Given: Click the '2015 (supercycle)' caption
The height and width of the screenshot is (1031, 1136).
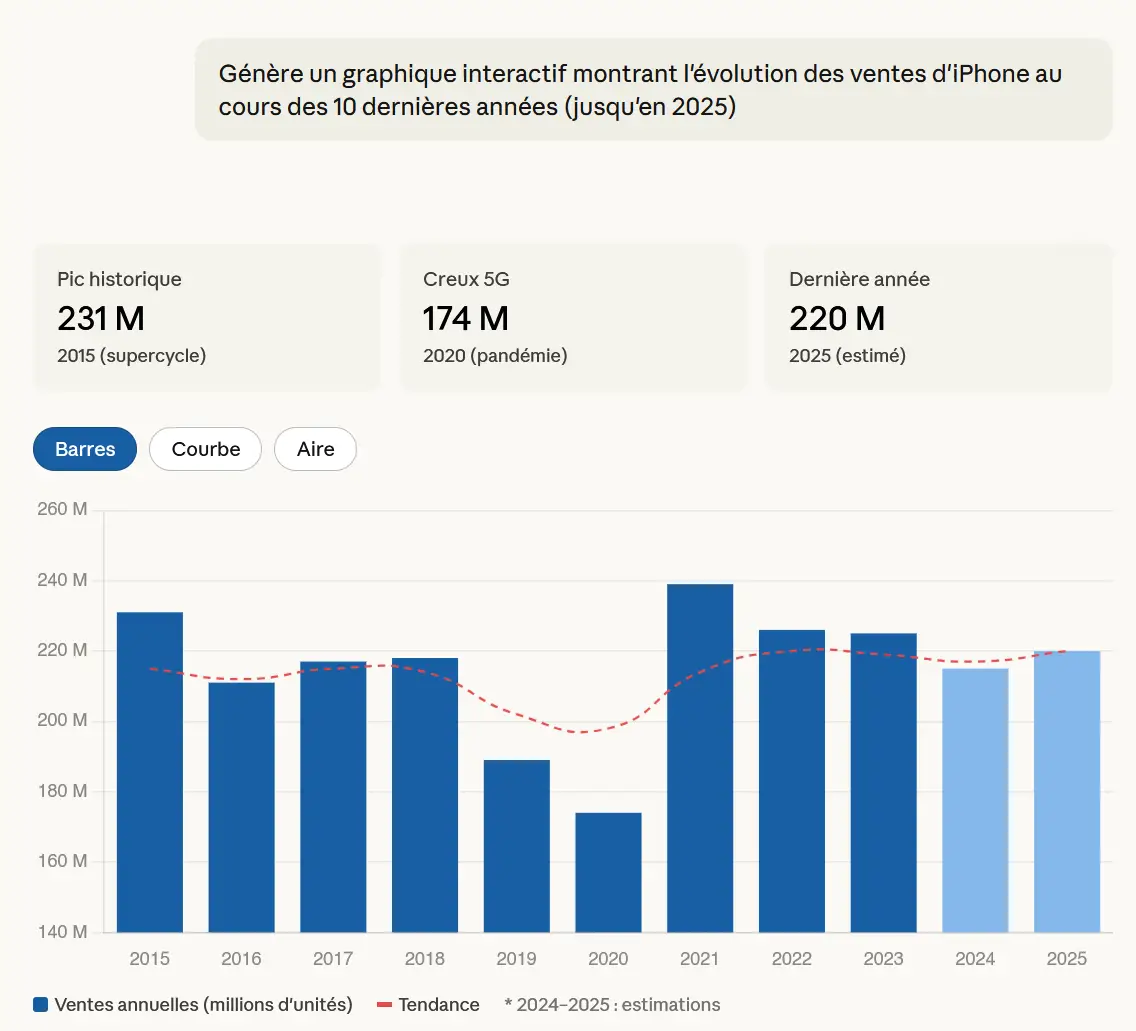Looking at the screenshot, I should [x=132, y=356].
